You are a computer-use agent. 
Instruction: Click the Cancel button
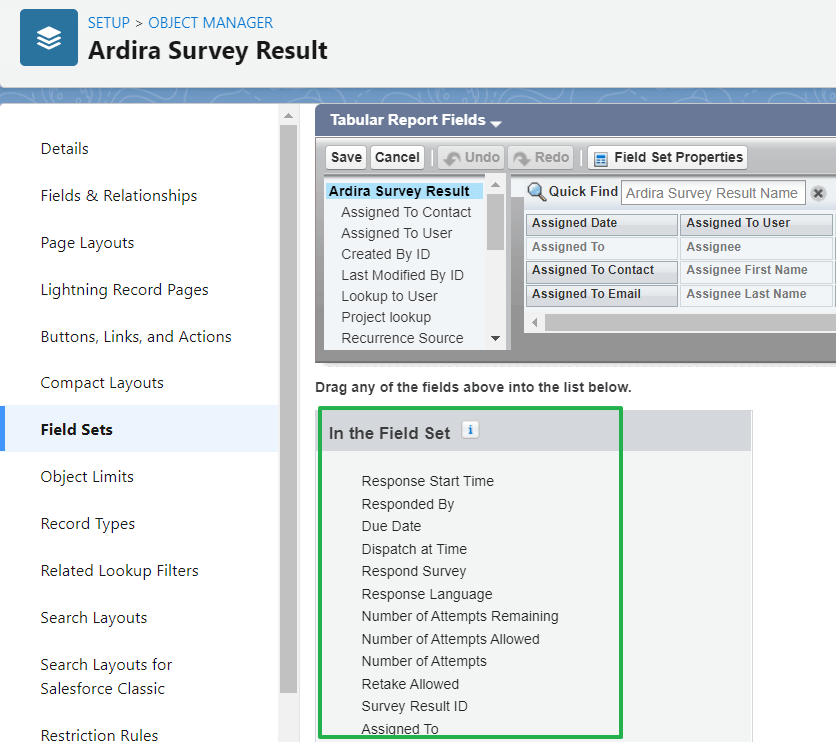pyautogui.click(x=396, y=157)
